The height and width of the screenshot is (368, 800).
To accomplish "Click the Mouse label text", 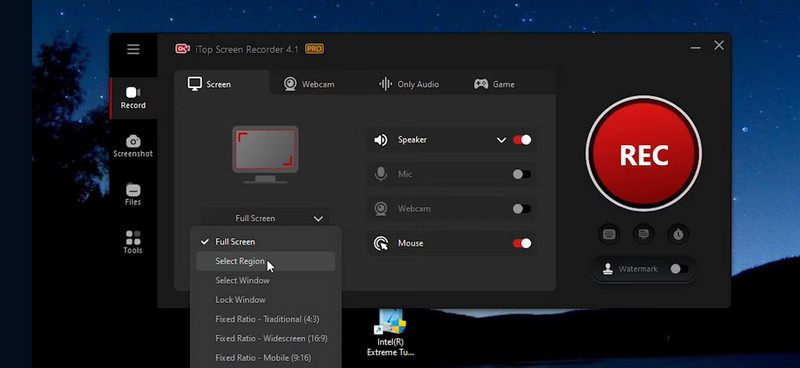I will [x=410, y=243].
